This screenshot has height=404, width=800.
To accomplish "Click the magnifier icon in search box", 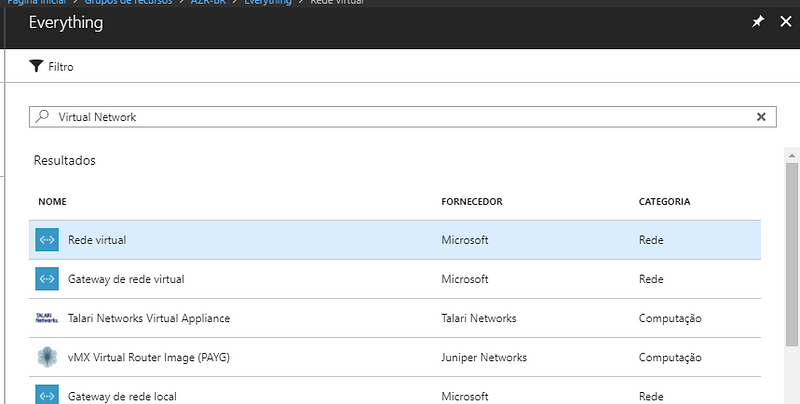I will pyautogui.click(x=42, y=116).
